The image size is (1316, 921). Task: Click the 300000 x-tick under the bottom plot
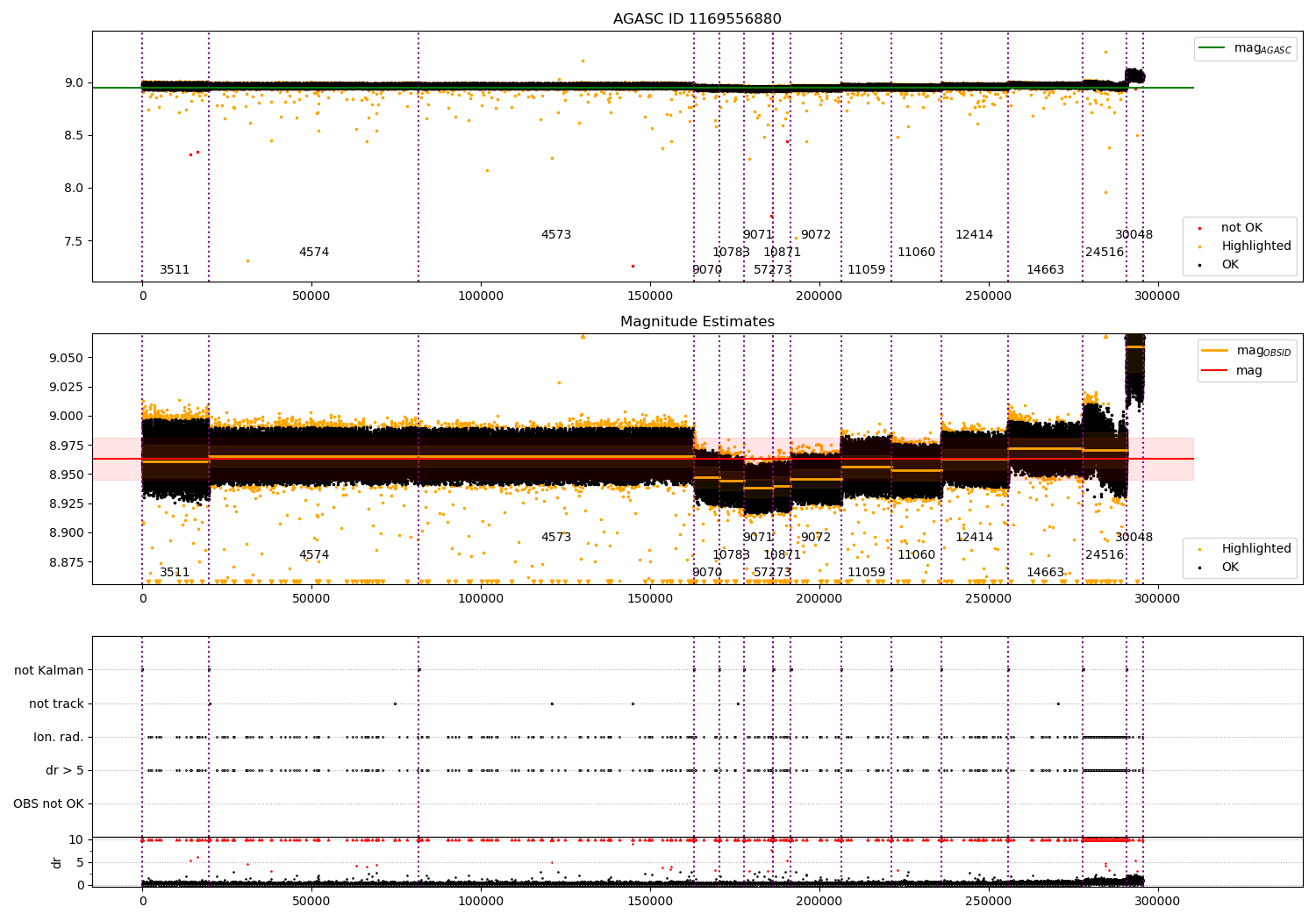pyautogui.click(x=1157, y=901)
